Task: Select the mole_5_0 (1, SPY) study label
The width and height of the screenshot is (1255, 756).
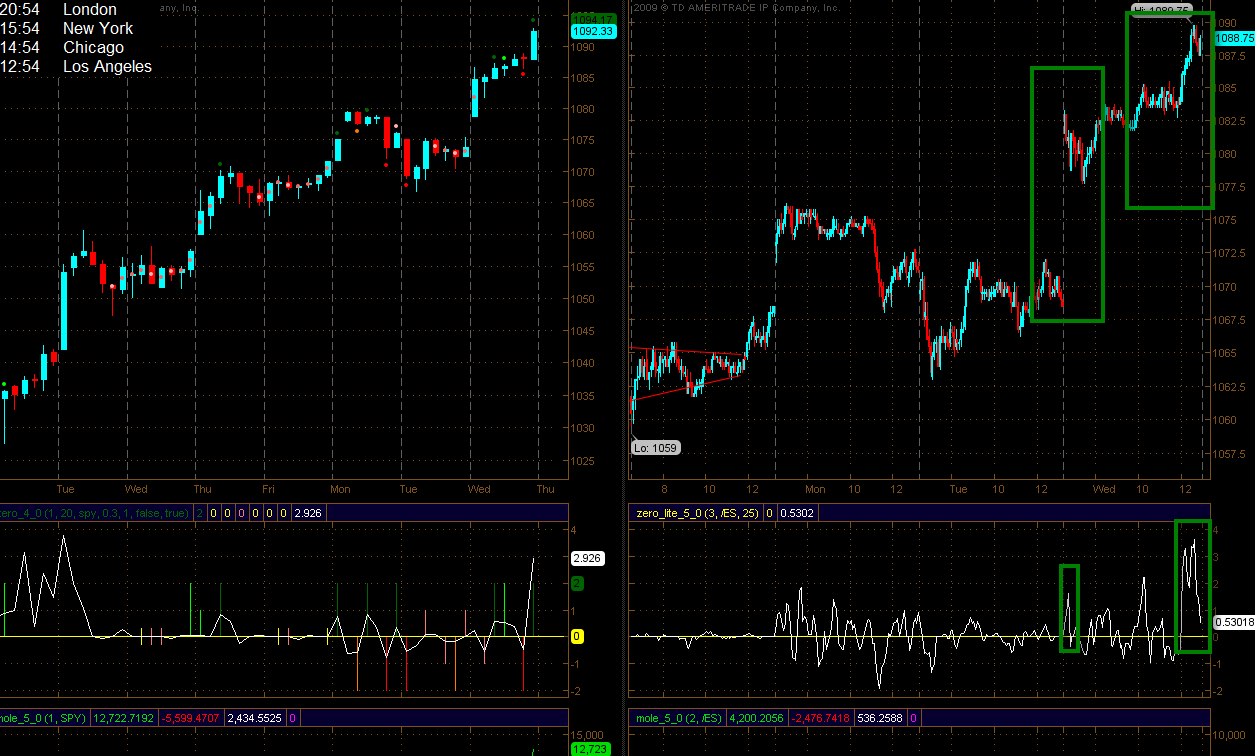Action: (x=44, y=718)
